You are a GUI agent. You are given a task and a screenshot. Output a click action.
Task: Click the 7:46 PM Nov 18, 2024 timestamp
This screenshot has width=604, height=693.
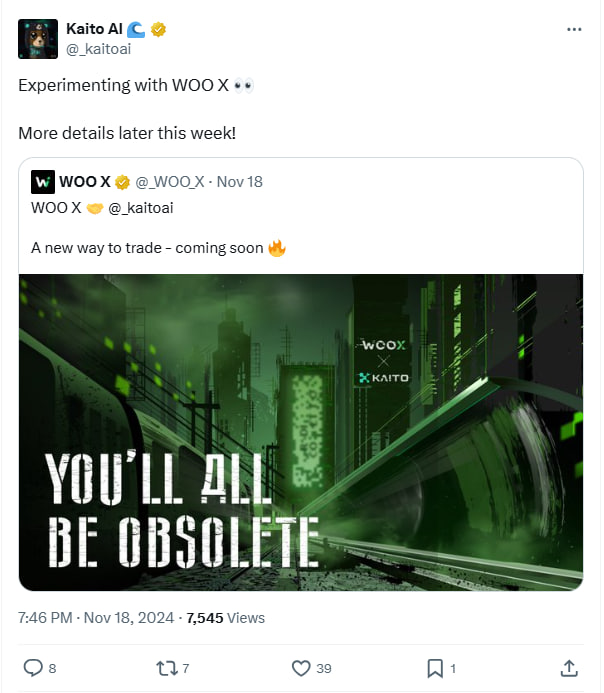(x=96, y=617)
